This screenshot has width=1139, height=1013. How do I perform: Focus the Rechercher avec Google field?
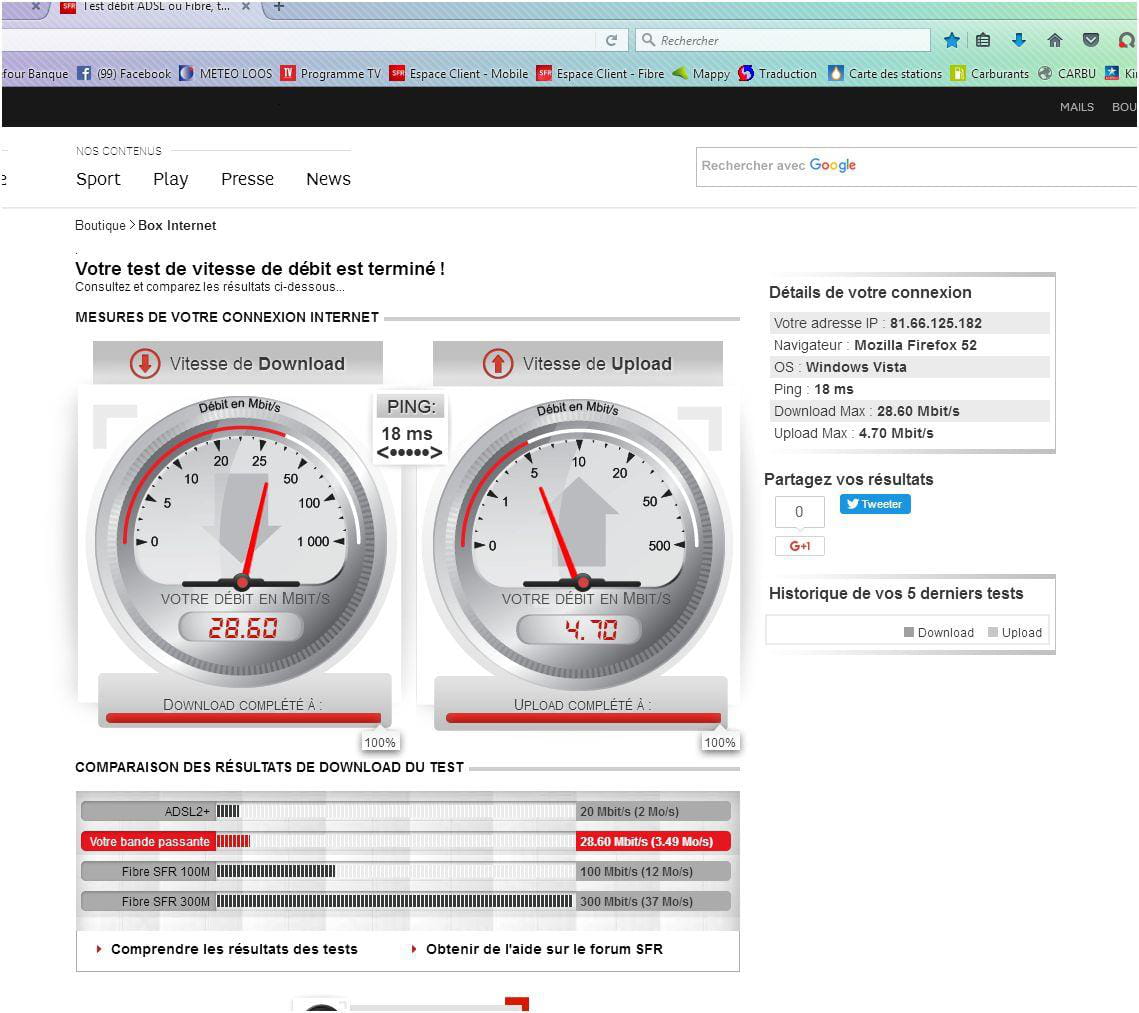point(915,166)
